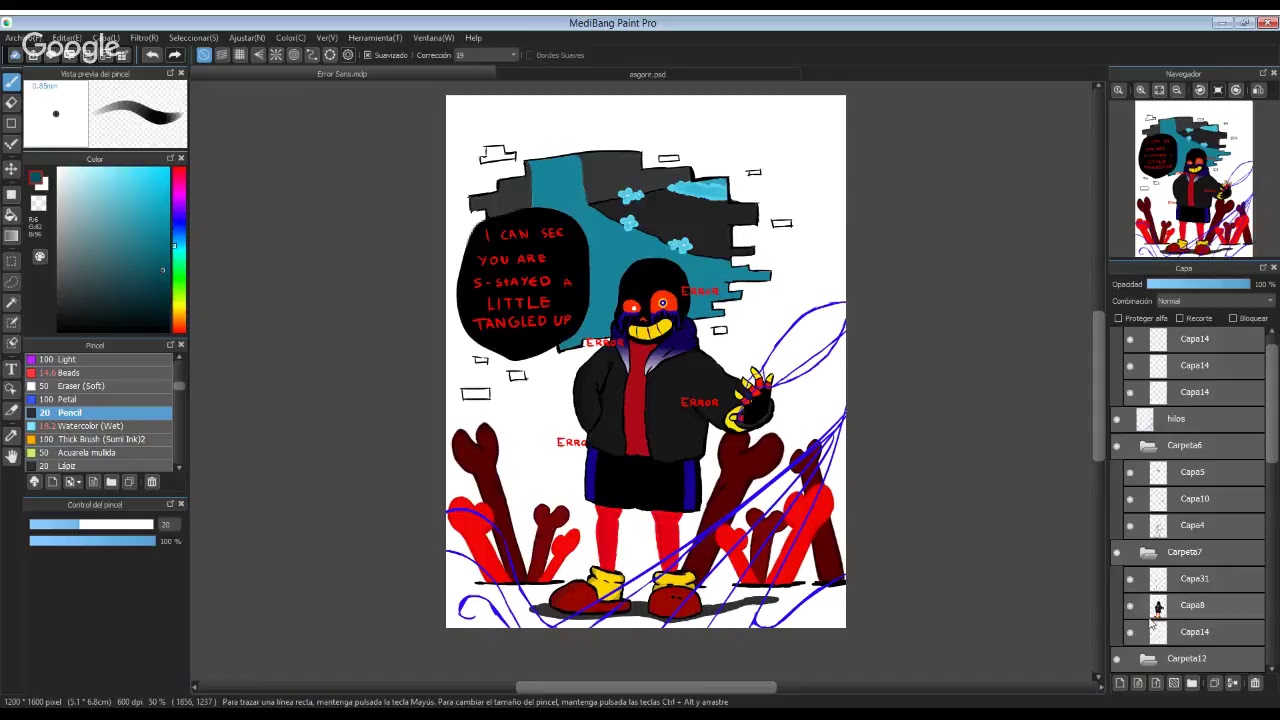The image size is (1280, 720).
Task: Open the Herramienta(T) menu
Action: pos(375,38)
